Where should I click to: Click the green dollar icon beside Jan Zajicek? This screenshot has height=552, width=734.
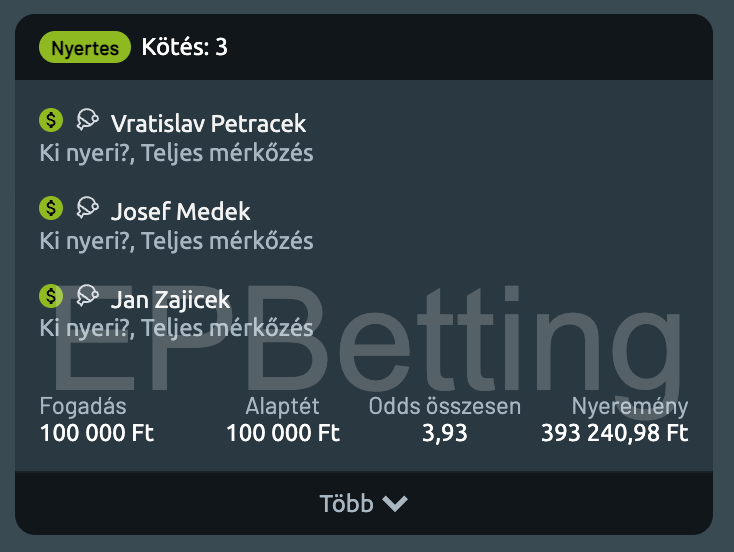click(x=51, y=295)
